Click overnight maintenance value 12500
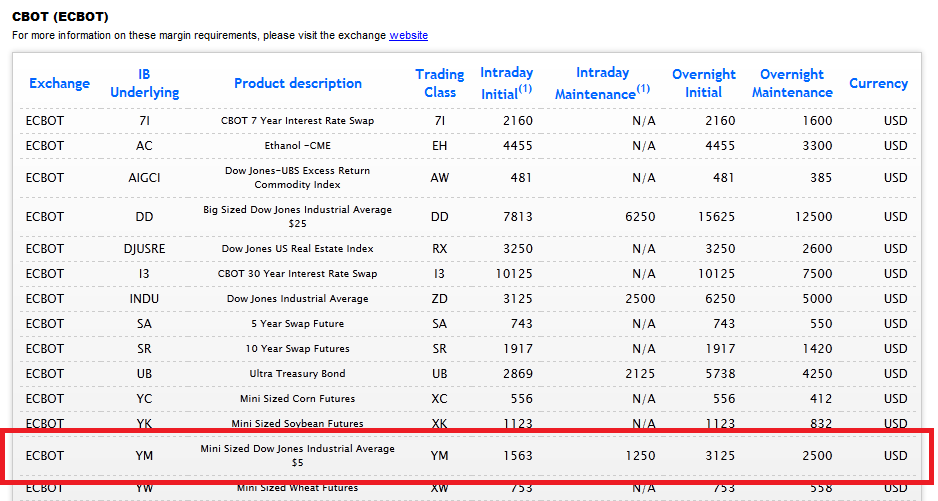The image size is (938, 501). click(x=813, y=217)
